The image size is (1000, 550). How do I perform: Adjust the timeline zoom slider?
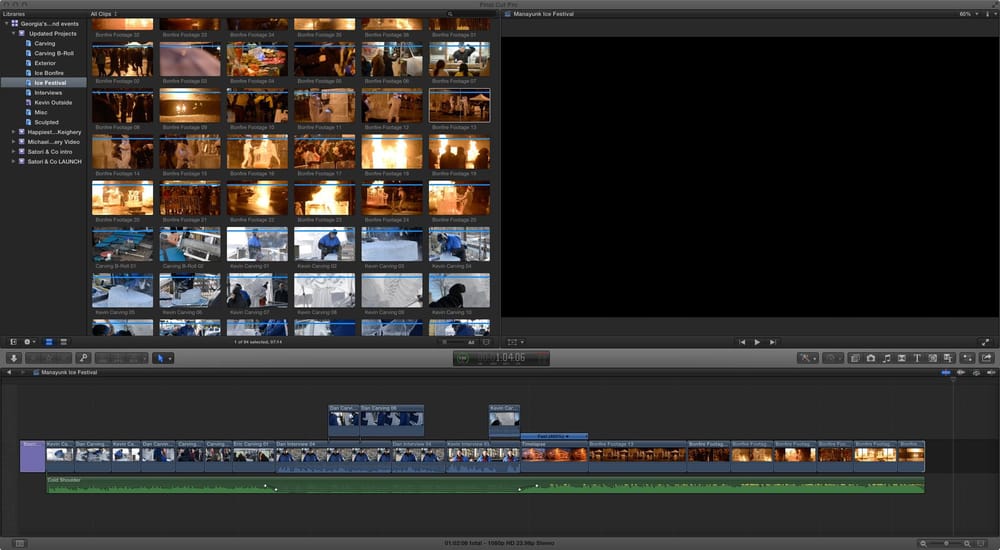946,543
